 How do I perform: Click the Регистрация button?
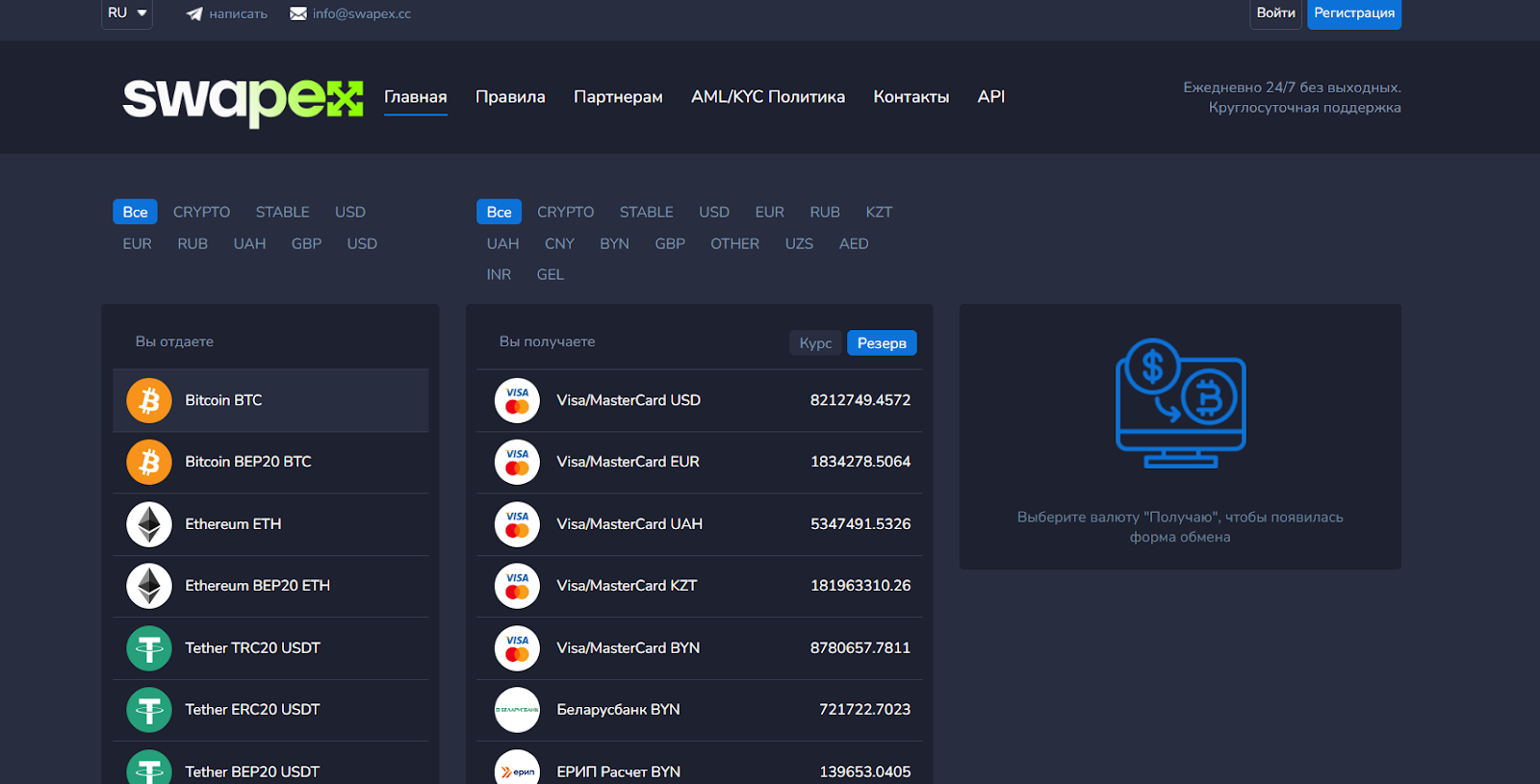pyautogui.click(x=1354, y=13)
